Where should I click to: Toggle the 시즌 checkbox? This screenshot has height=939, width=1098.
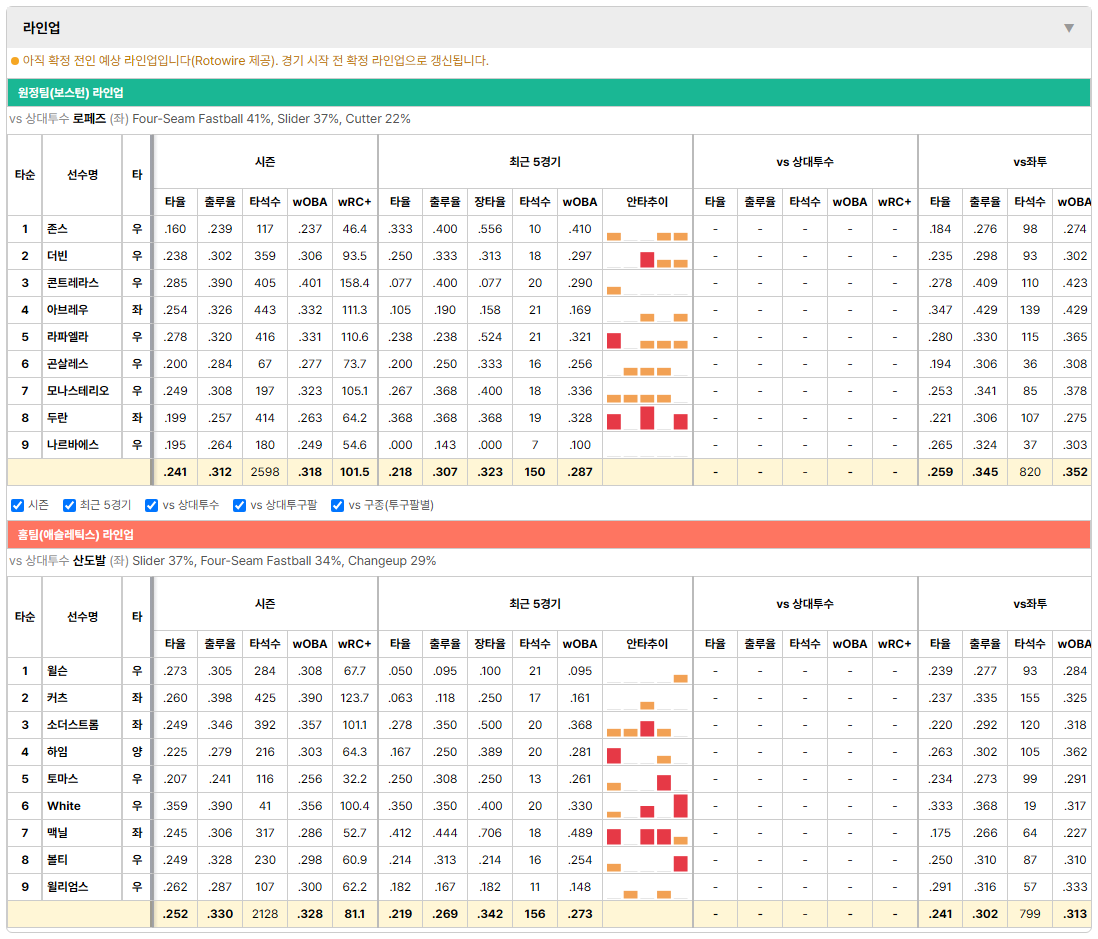point(18,506)
